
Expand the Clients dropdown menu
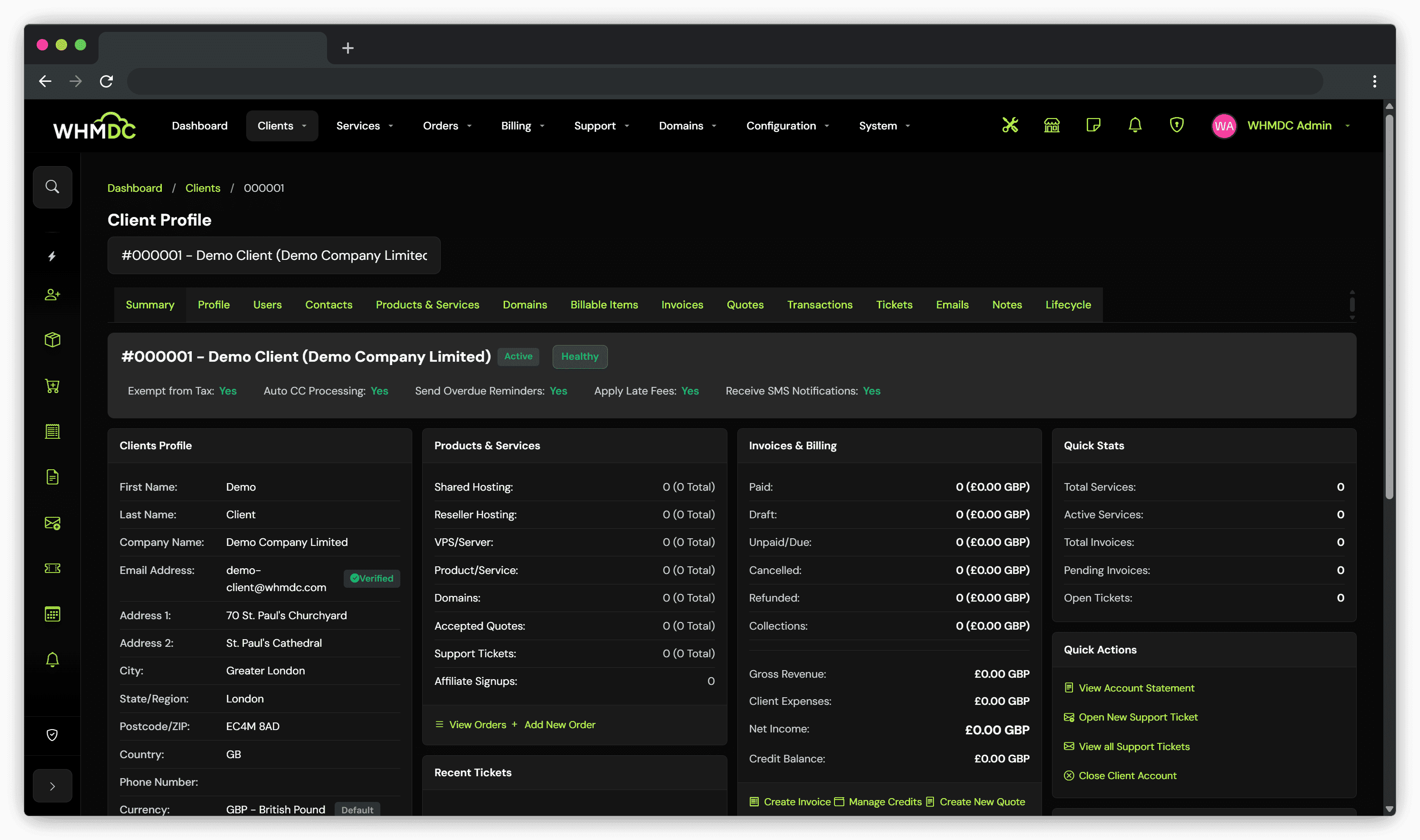(x=281, y=126)
